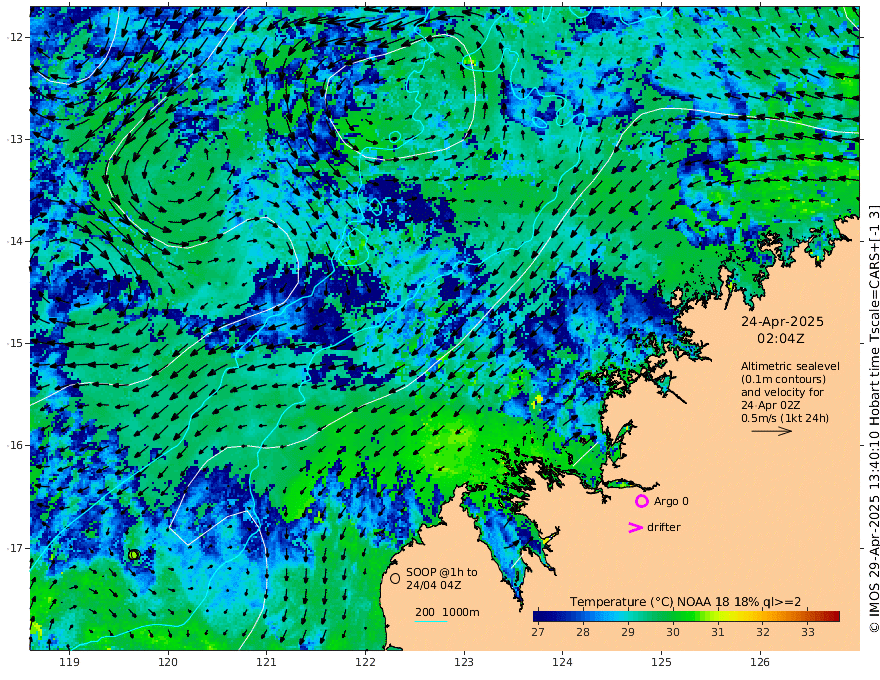Click latitude axis label -12
Viewport: 880px width, 680px height.
coord(16,37)
